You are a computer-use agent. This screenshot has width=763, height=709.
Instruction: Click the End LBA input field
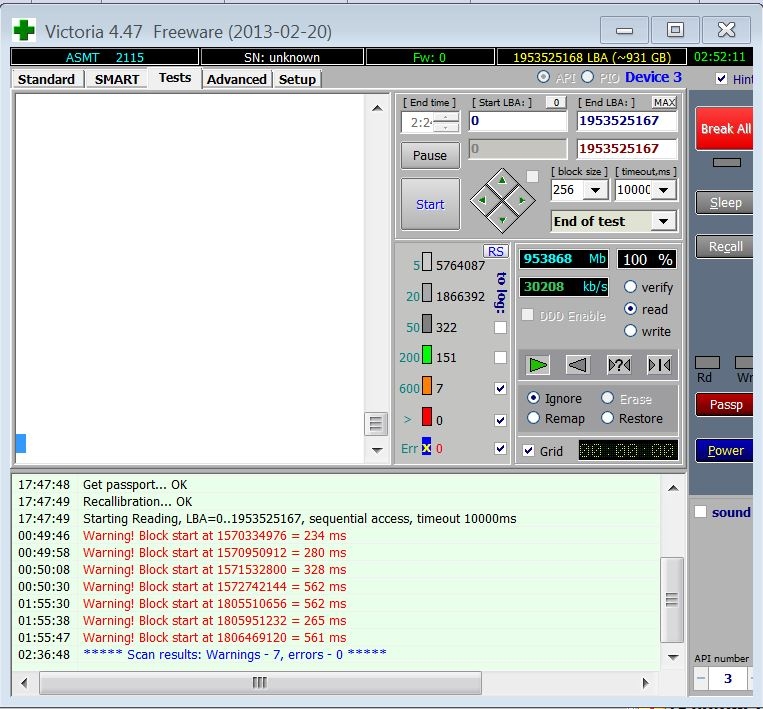(x=627, y=121)
